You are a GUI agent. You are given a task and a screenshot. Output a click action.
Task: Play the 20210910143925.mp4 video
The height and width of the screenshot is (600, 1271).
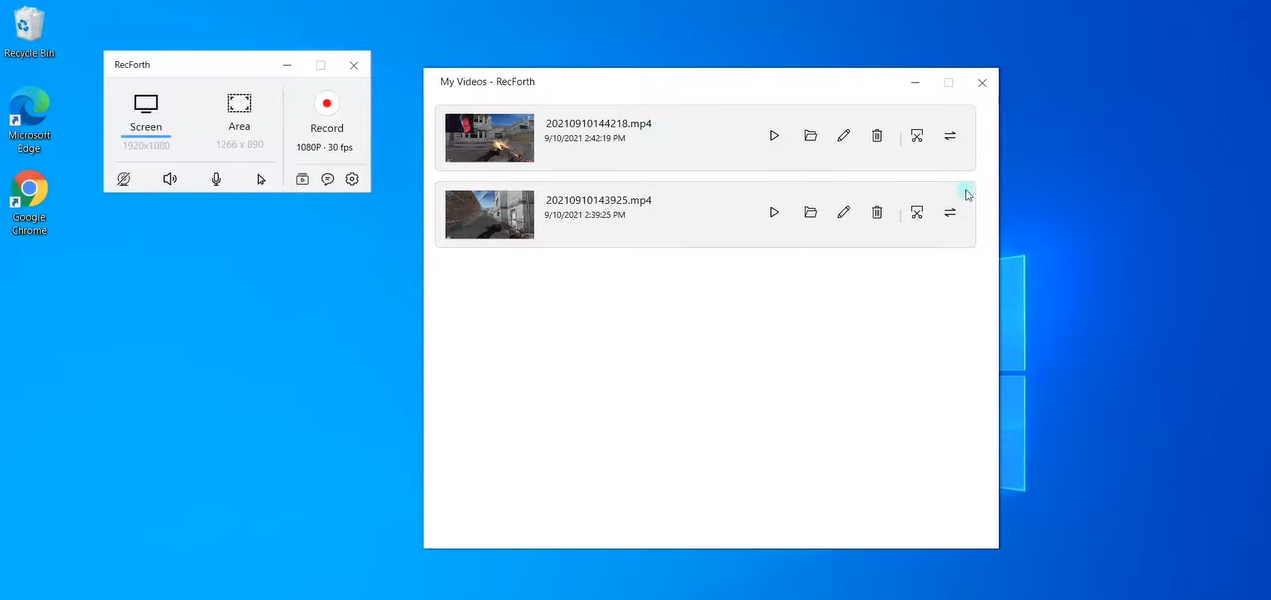[x=774, y=212]
